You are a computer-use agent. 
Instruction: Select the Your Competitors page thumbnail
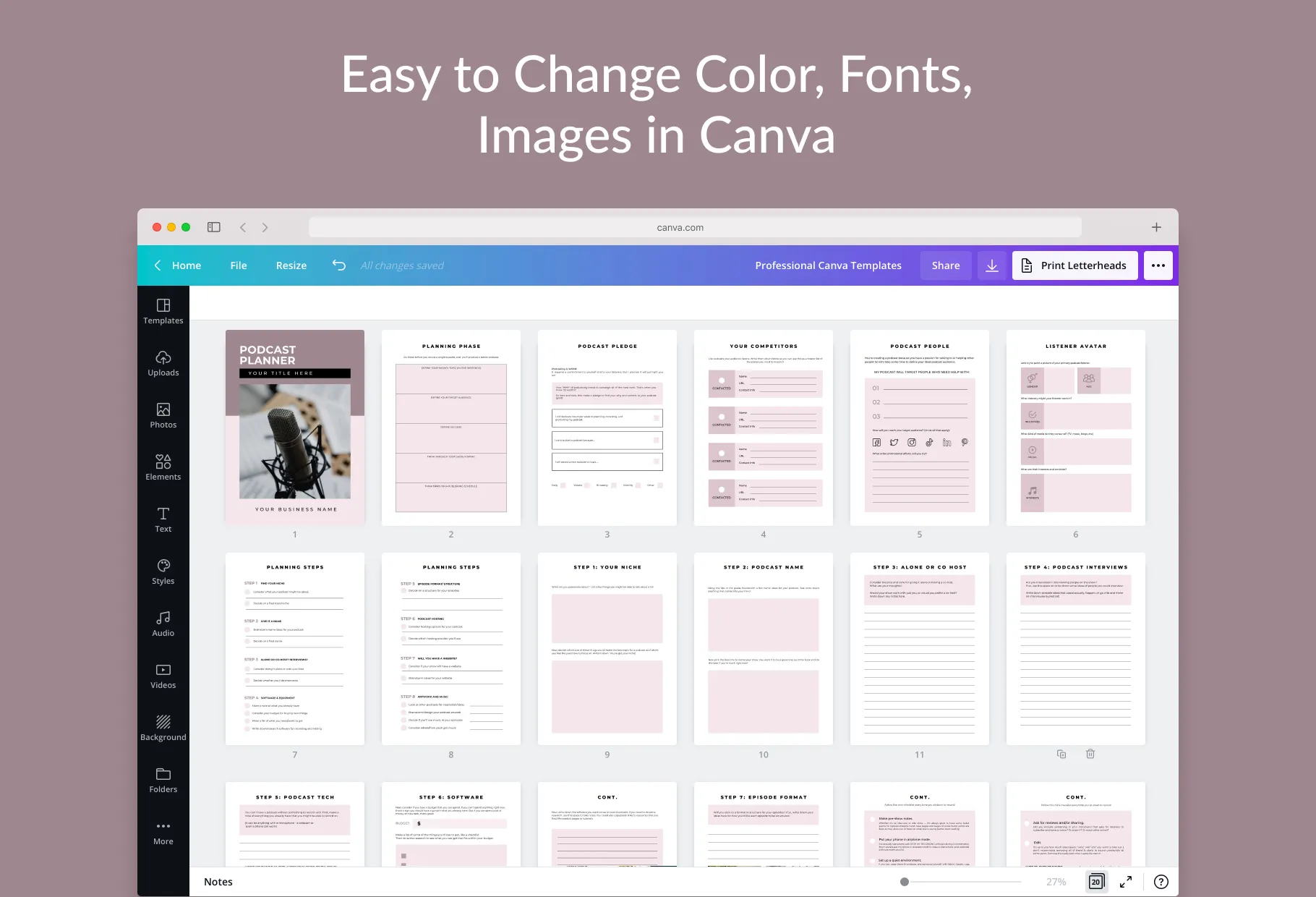pos(764,428)
